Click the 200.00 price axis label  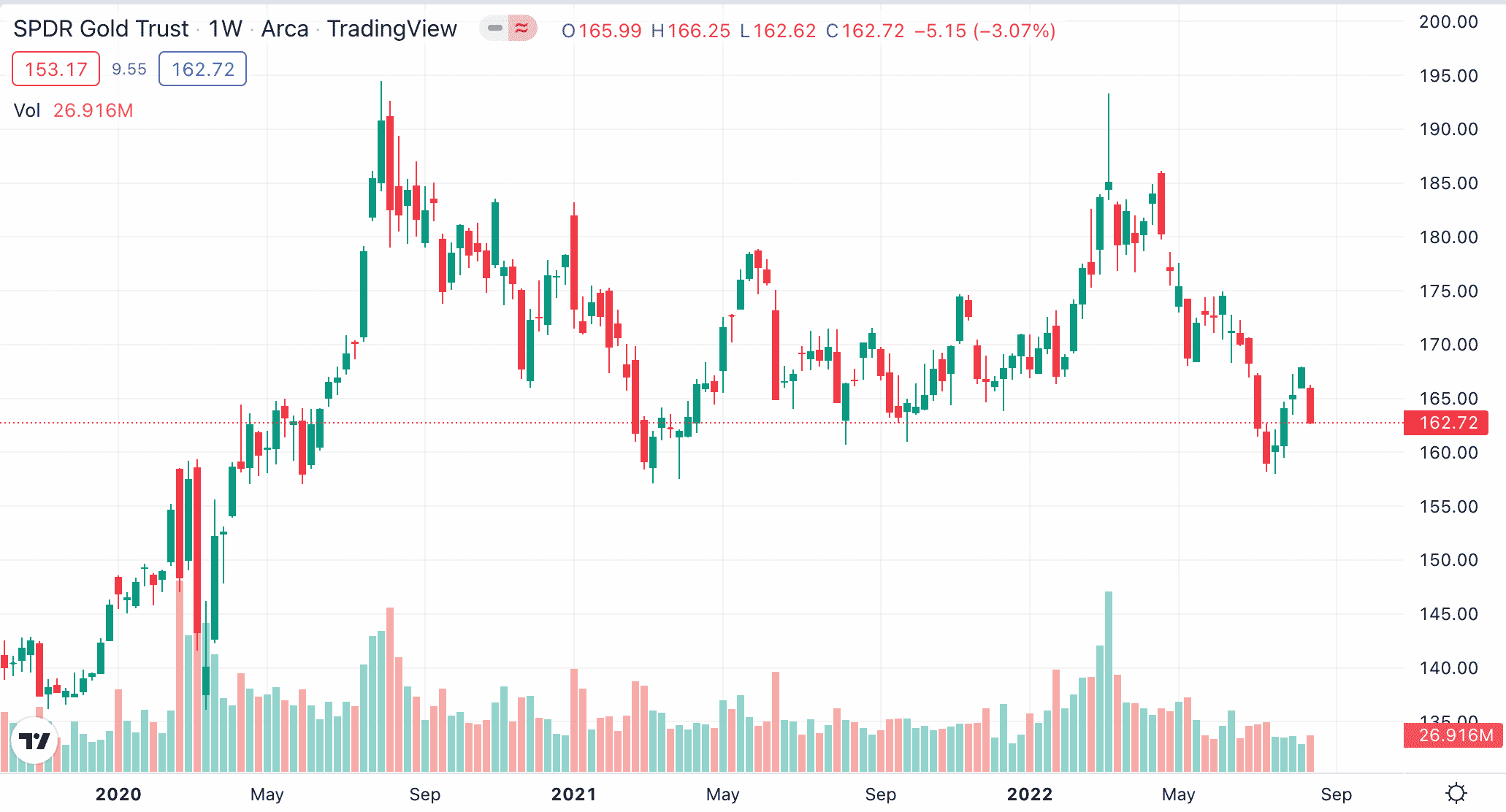point(1448,22)
